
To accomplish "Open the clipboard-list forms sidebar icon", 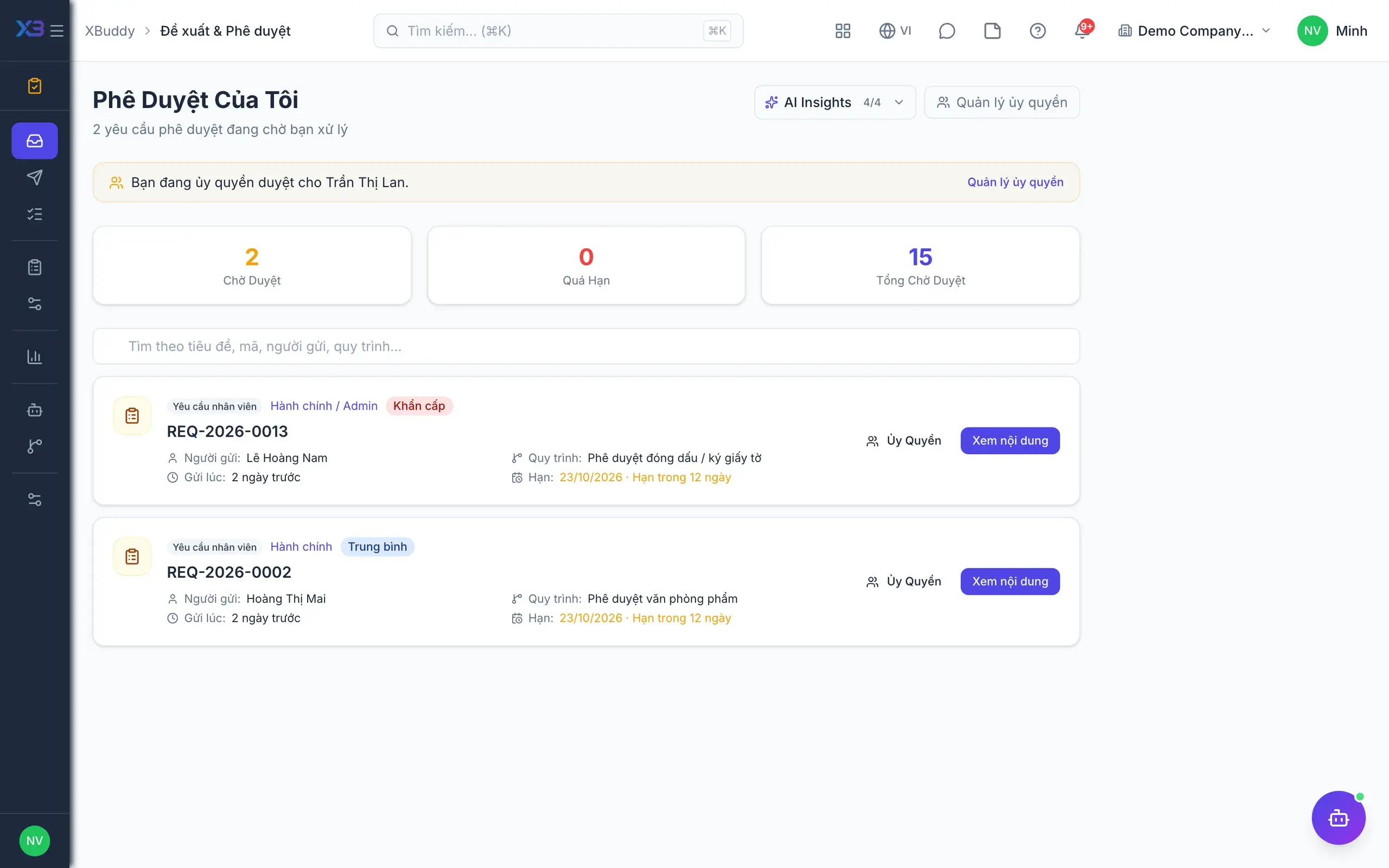I will (34, 267).
